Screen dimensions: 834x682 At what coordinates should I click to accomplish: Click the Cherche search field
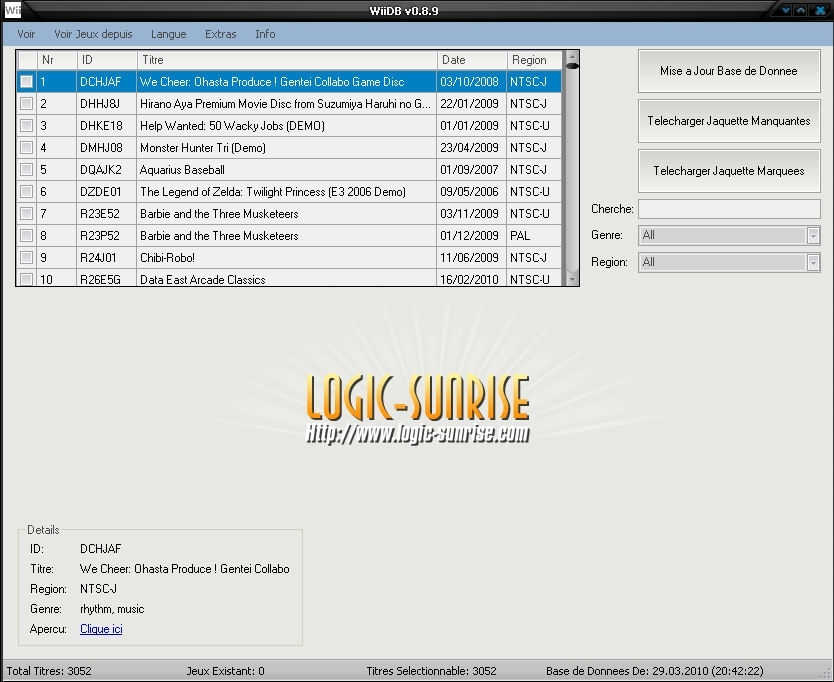click(x=729, y=209)
